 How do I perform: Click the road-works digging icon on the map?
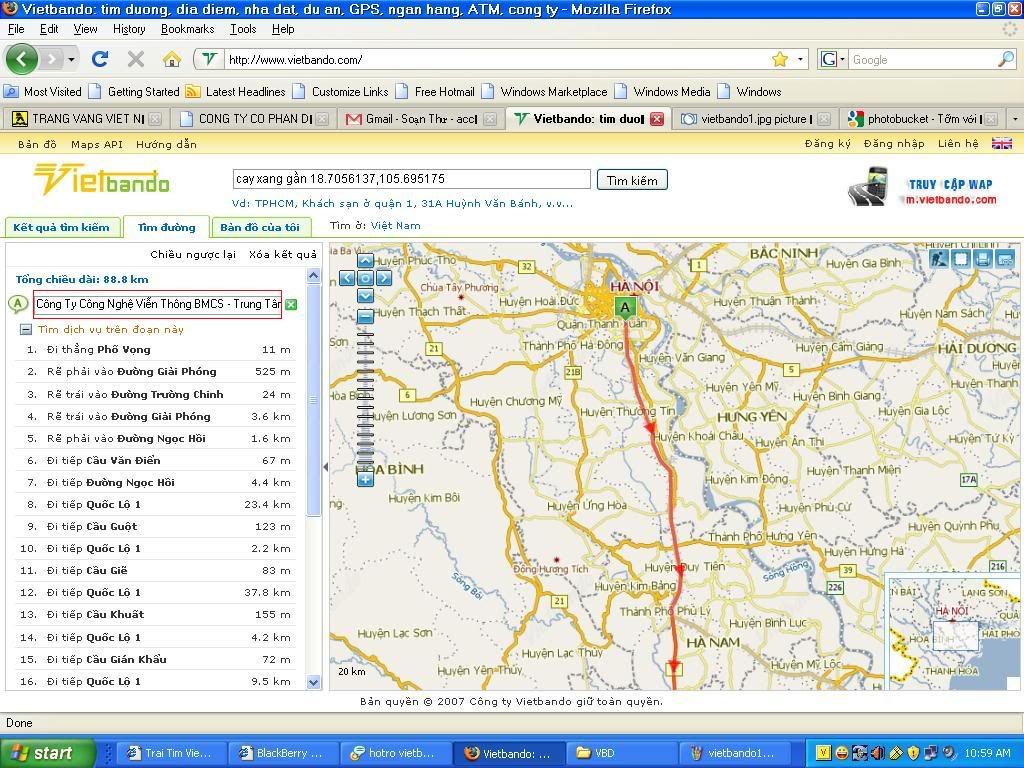[x=939, y=259]
